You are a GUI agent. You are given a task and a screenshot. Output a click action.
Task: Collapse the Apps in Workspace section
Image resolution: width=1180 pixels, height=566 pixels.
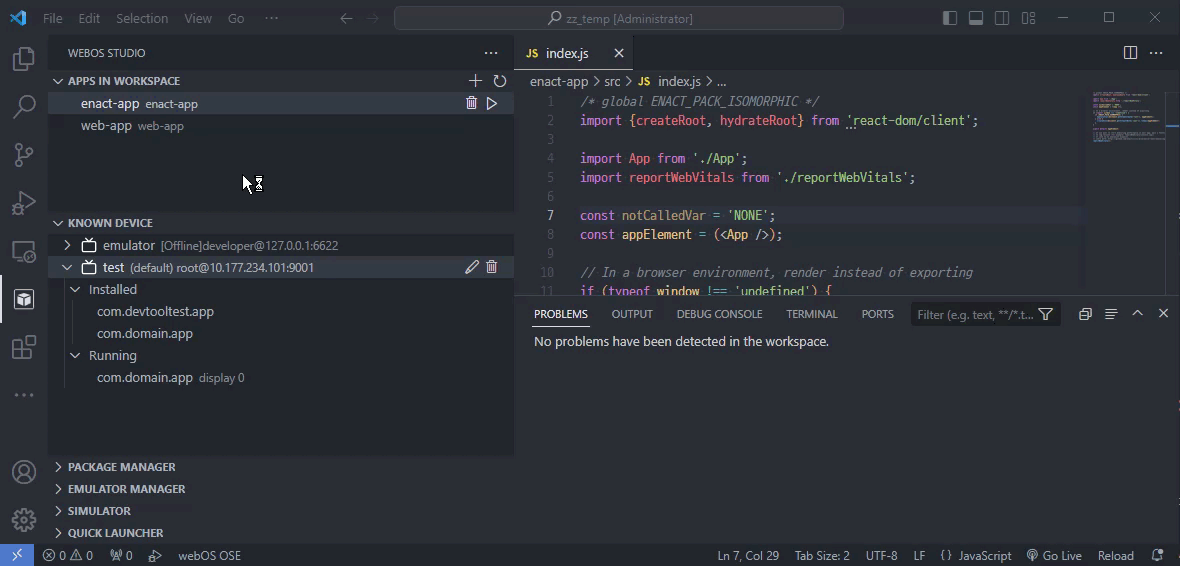tap(58, 81)
